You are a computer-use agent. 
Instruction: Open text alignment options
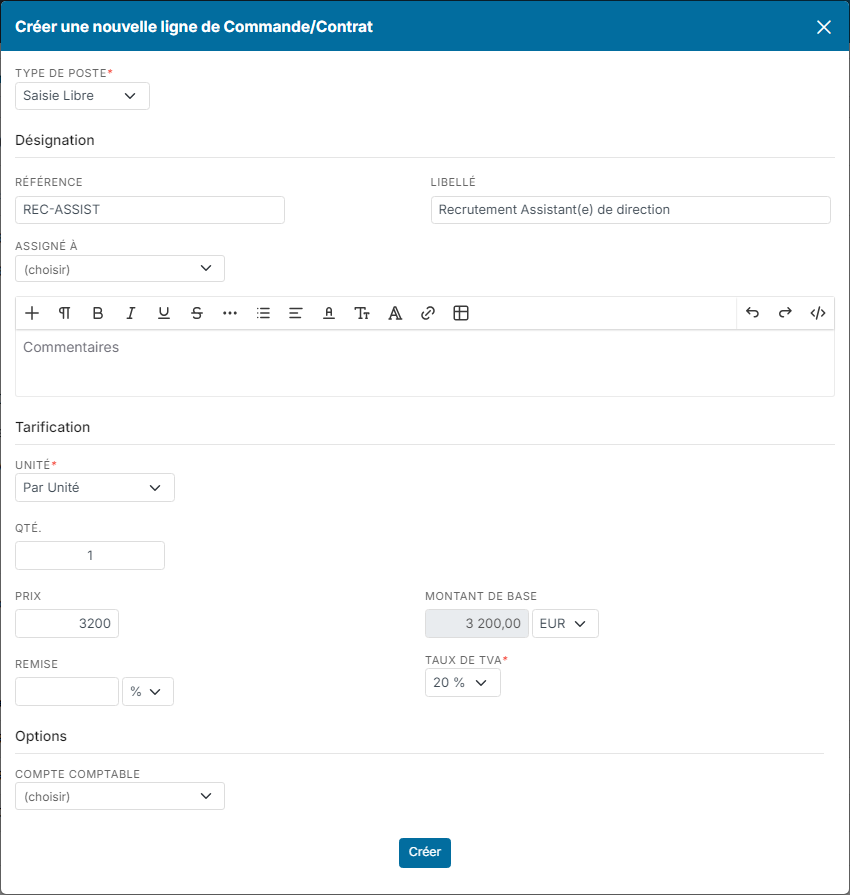(296, 313)
